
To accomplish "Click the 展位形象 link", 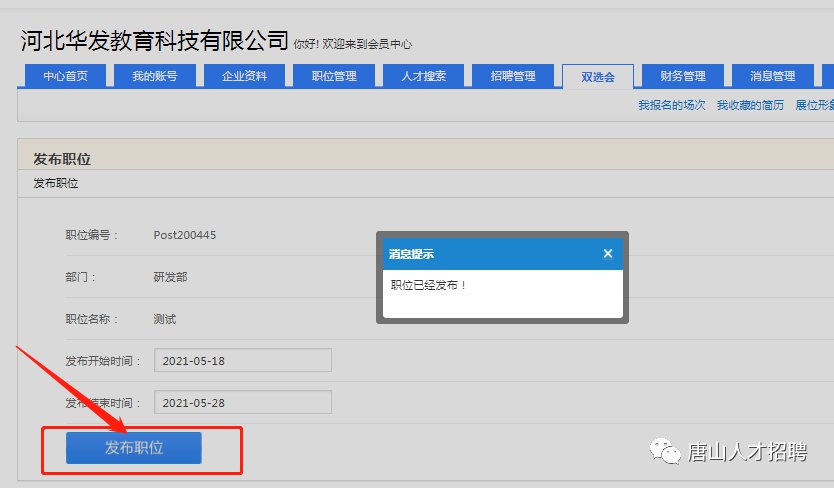I will [x=814, y=105].
